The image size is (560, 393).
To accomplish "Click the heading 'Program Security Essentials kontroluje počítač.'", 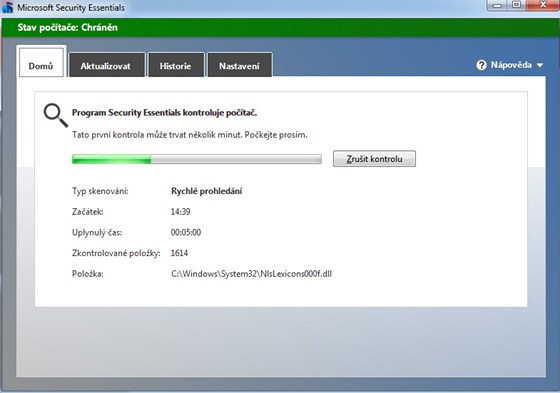I will (164, 113).
